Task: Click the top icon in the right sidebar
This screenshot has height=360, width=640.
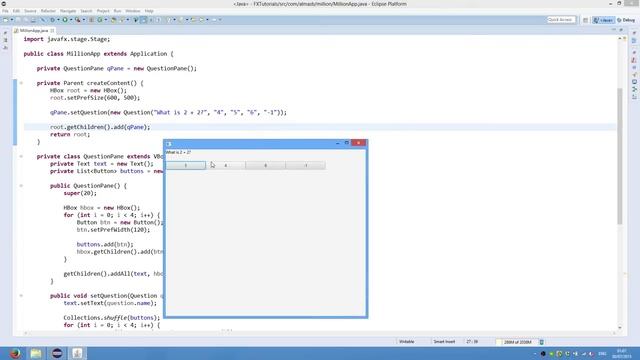Action: tap(634, 33)
